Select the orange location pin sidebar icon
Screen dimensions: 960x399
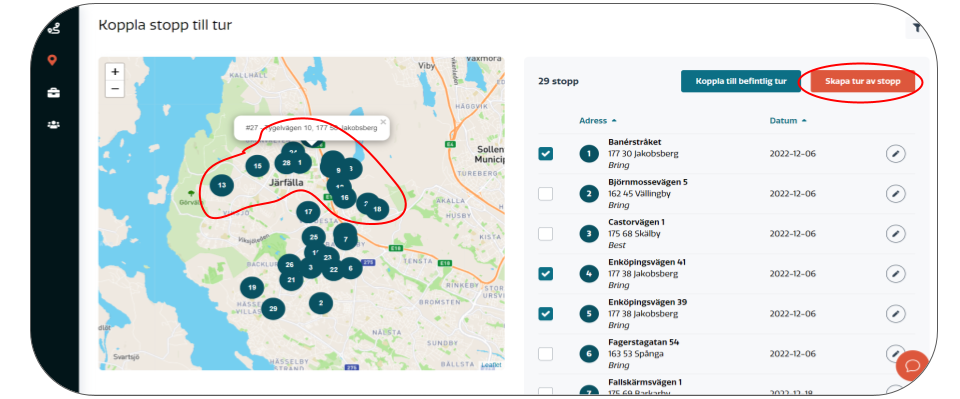(53, 60)
